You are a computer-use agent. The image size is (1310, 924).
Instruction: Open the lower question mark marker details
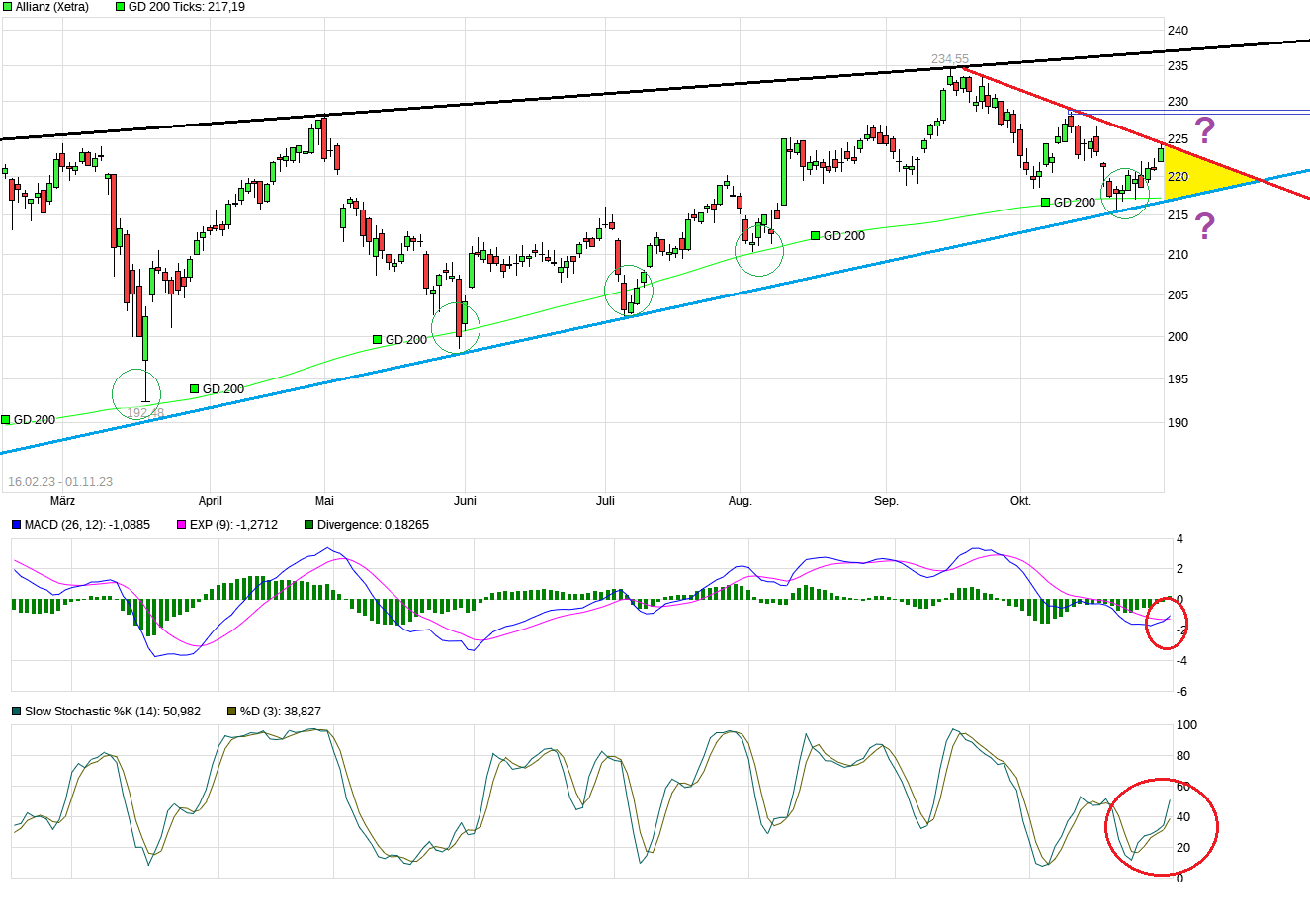click(1202, 227)
